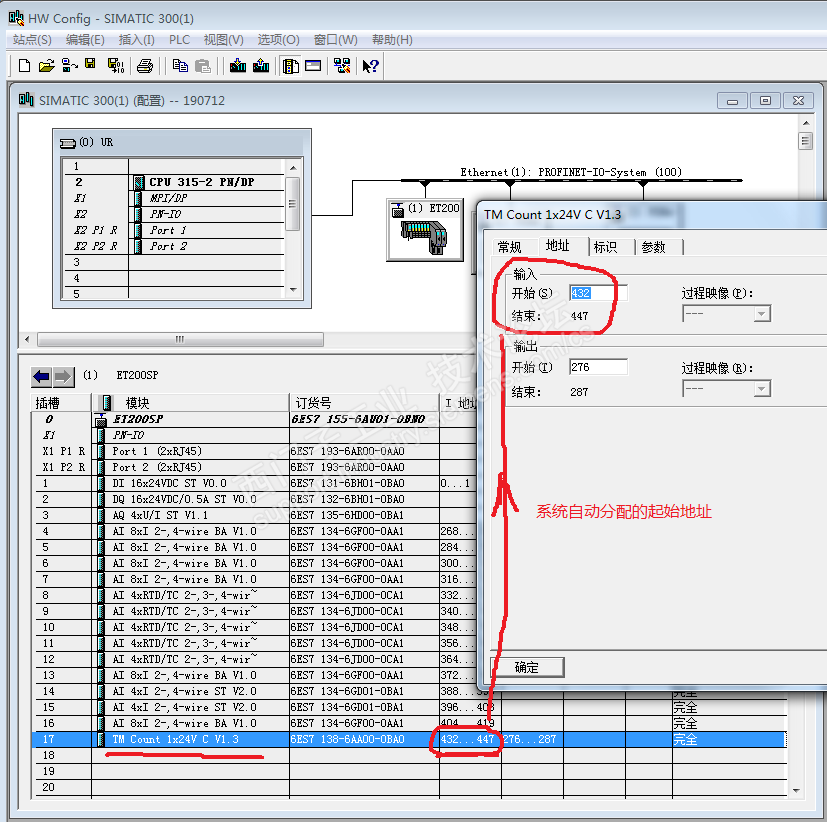Click the module table scroll down arrow
This screenshot has height=822, width=827.
coord(796,790)
